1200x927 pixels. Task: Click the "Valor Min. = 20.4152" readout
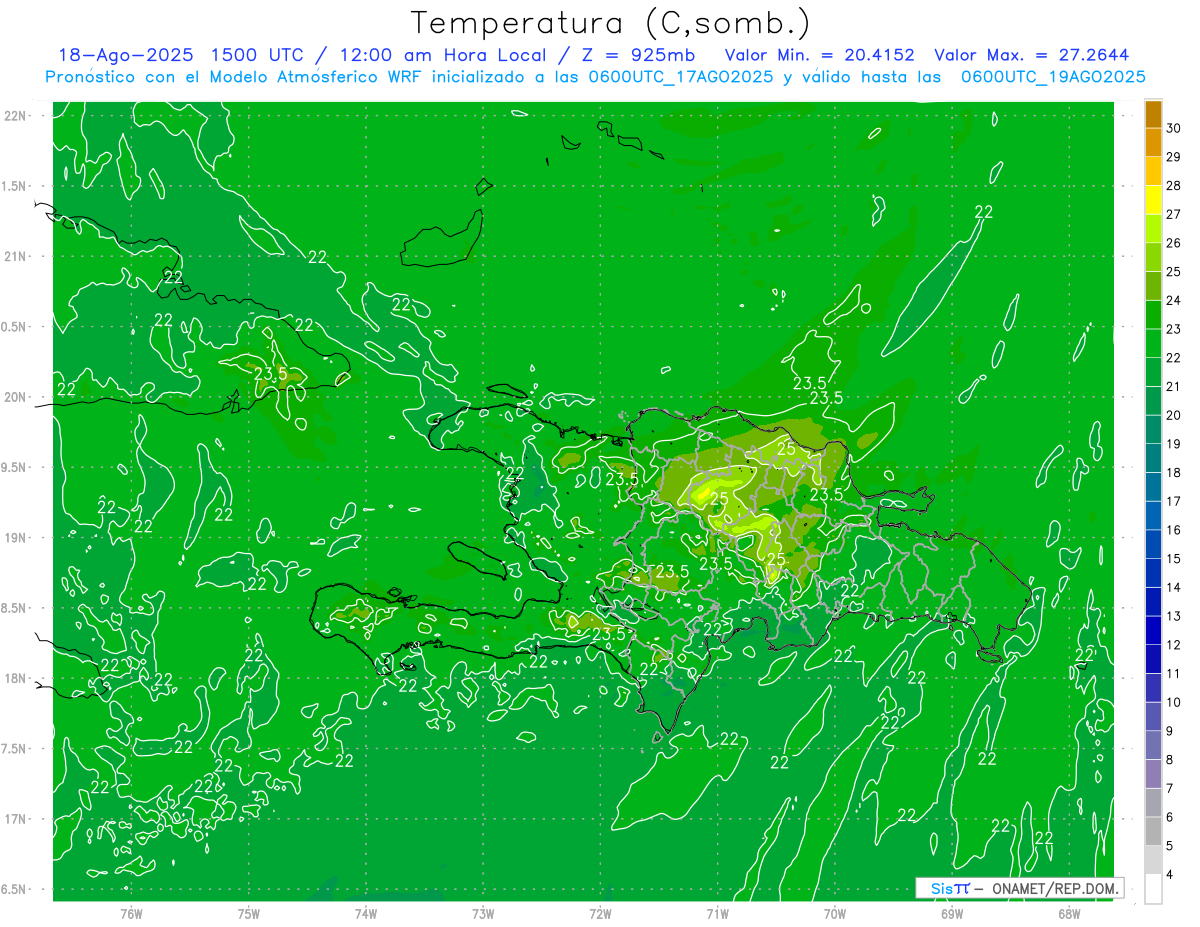pos(818,55)
